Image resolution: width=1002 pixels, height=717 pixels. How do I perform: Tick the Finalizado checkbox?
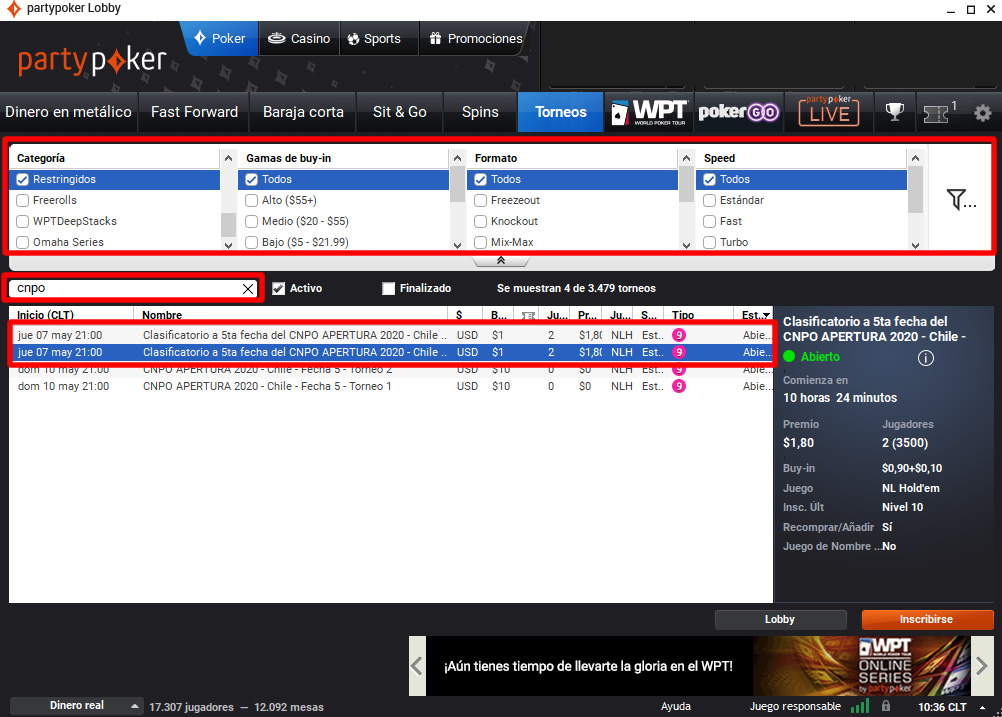point(389,289)
